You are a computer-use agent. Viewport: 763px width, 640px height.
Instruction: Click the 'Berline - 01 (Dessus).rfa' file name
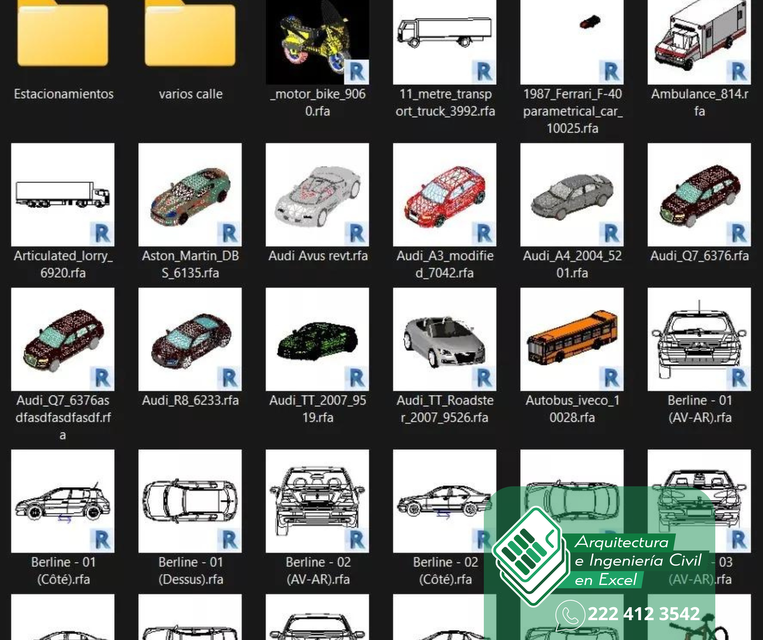click(x=190, y=571)
